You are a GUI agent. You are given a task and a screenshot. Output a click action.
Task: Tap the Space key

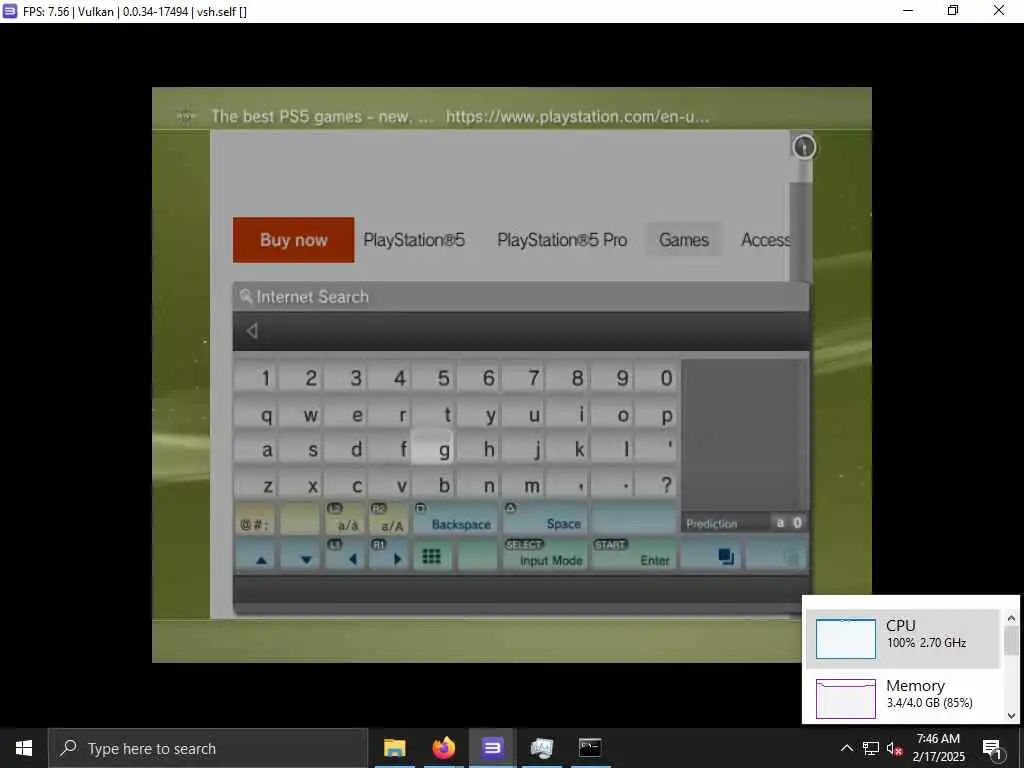[x=545, y=520]
